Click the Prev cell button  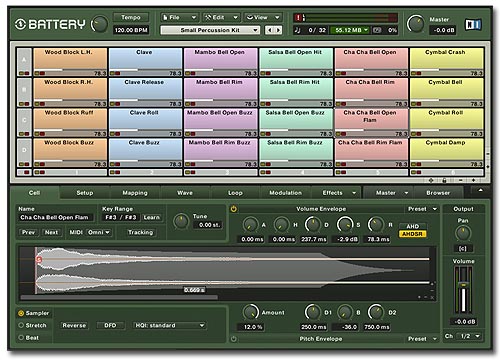point(28,232)
